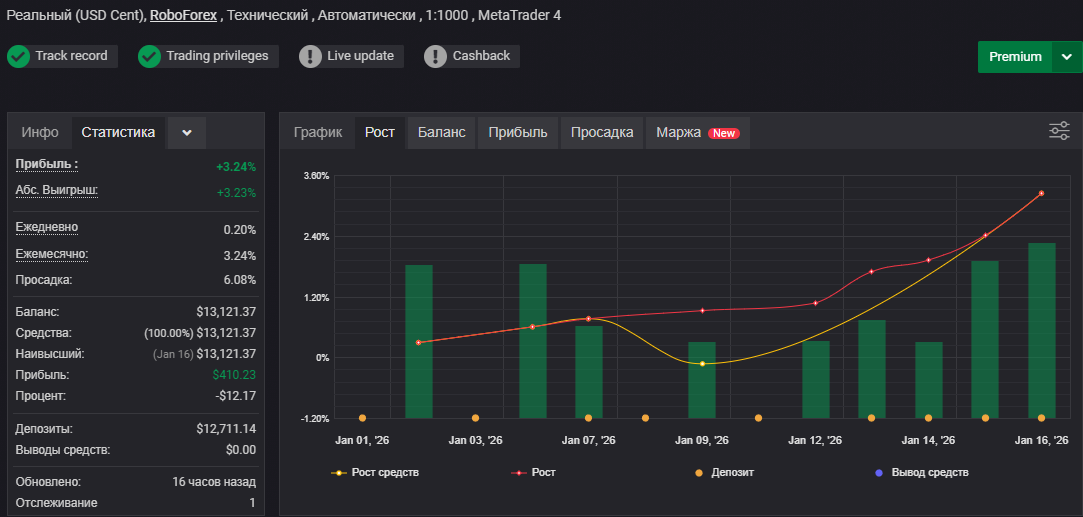Click the Ежедневно label
This screenshot has height=517, width=1083.
[x=47, y=227]
